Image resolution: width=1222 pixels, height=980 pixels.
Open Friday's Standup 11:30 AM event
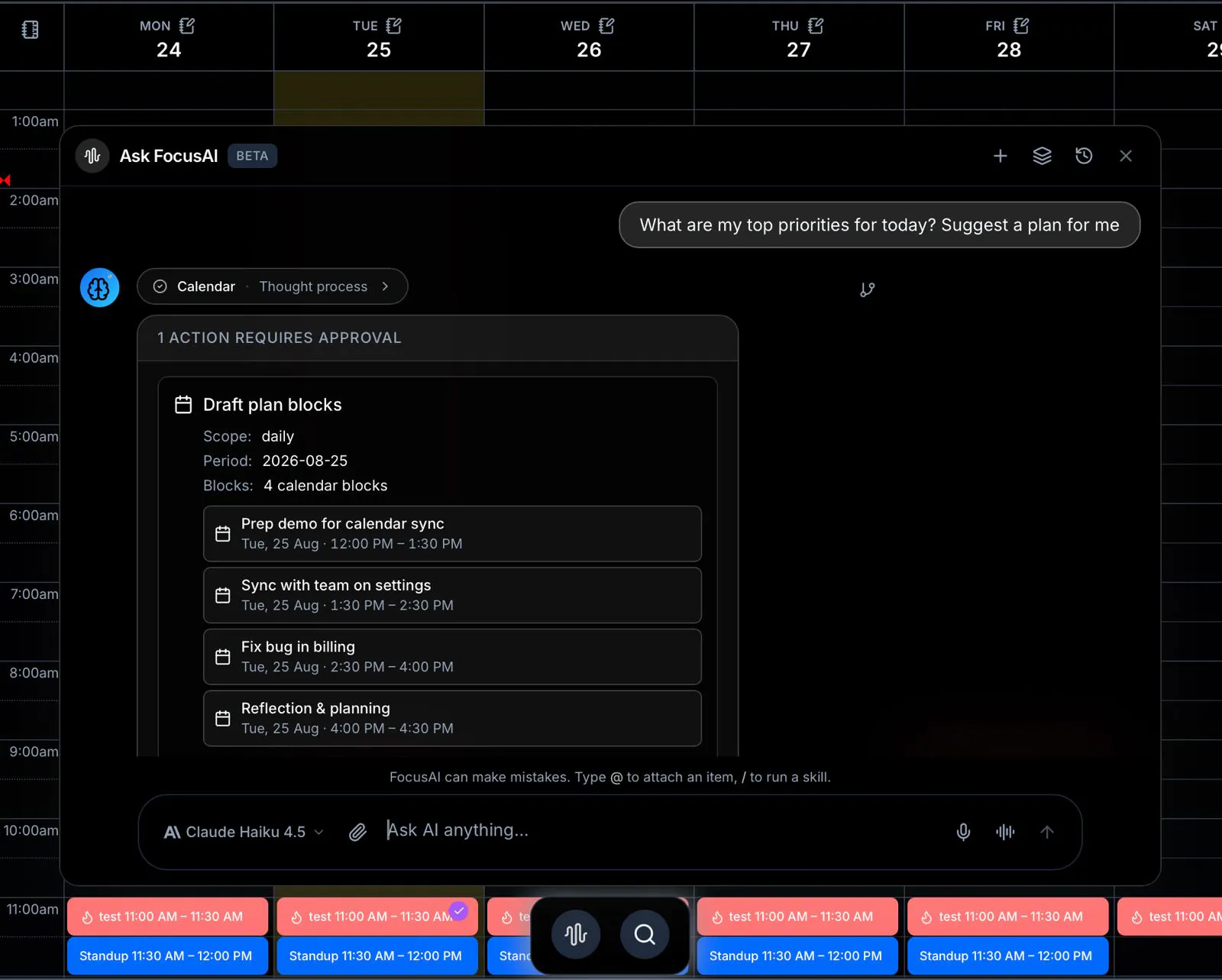1007,956
